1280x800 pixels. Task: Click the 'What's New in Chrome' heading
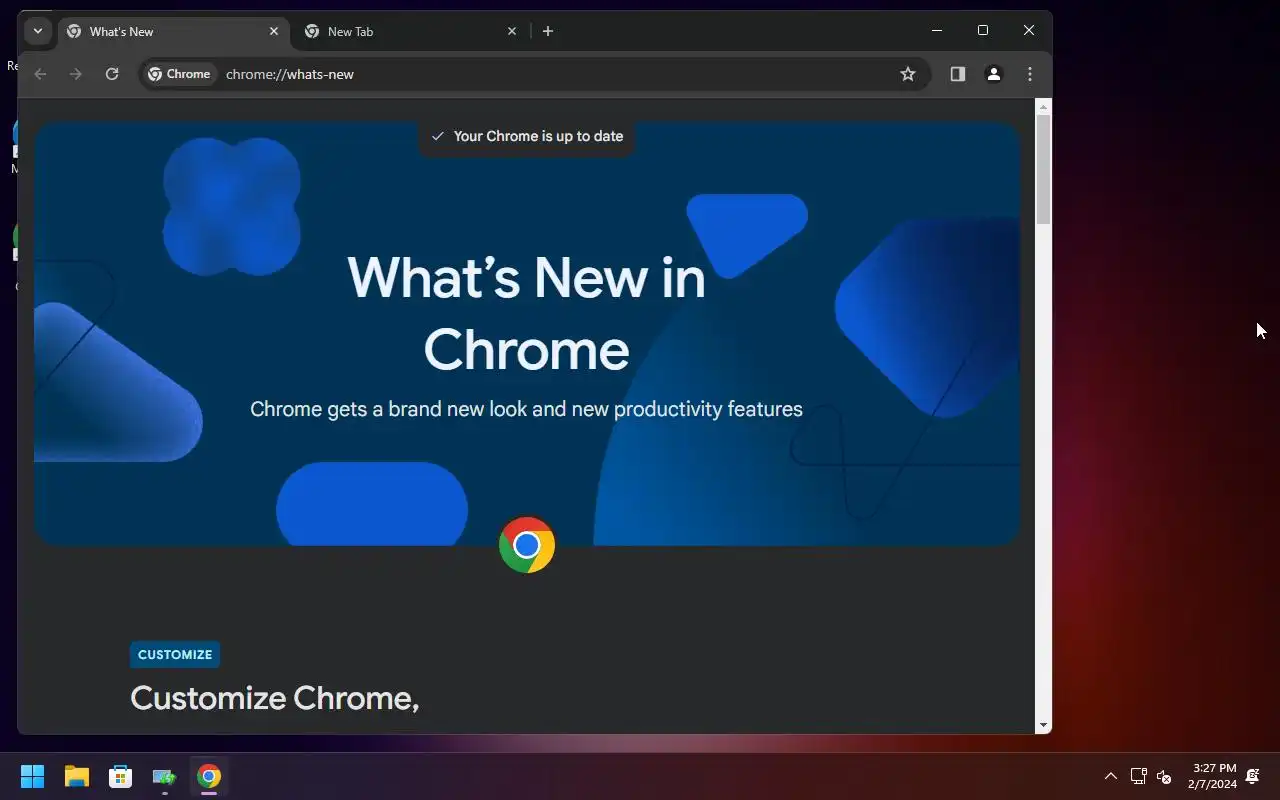pyautogui.click(x=527, y=312)
